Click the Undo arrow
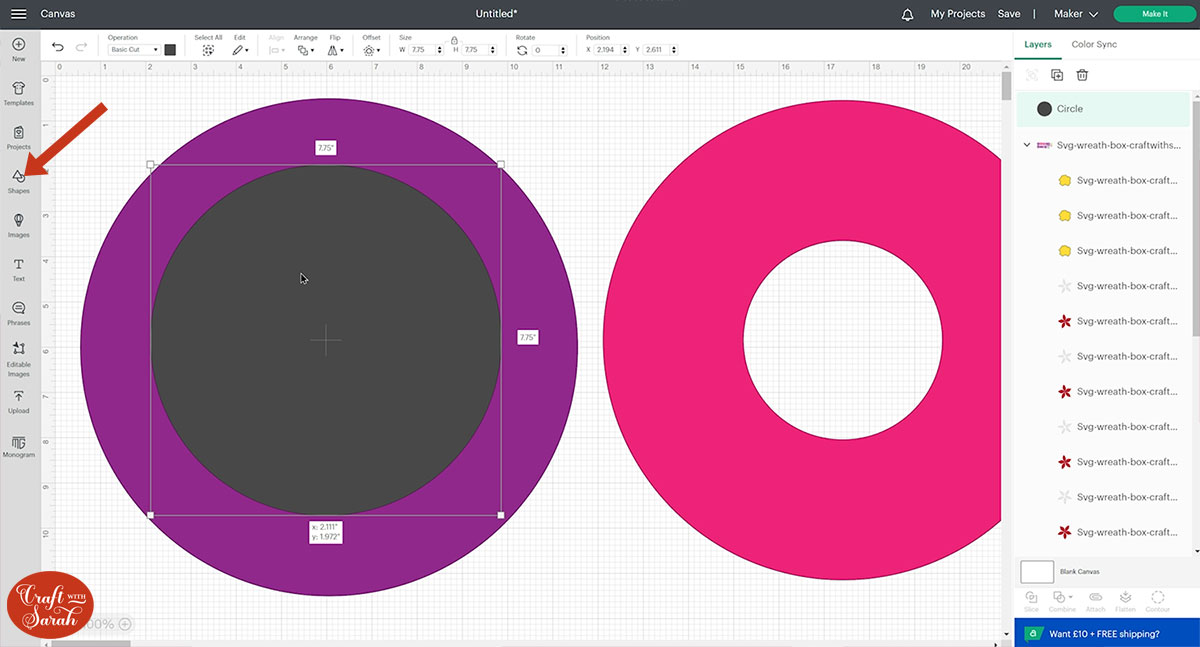1200x647 pixels. [58, 48]
